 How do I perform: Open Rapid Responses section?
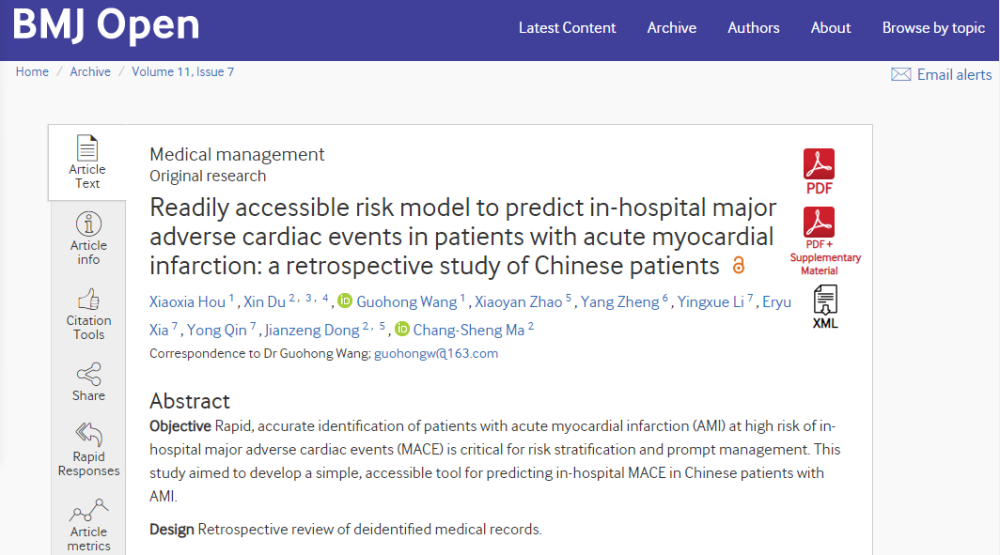coord(89,450)
